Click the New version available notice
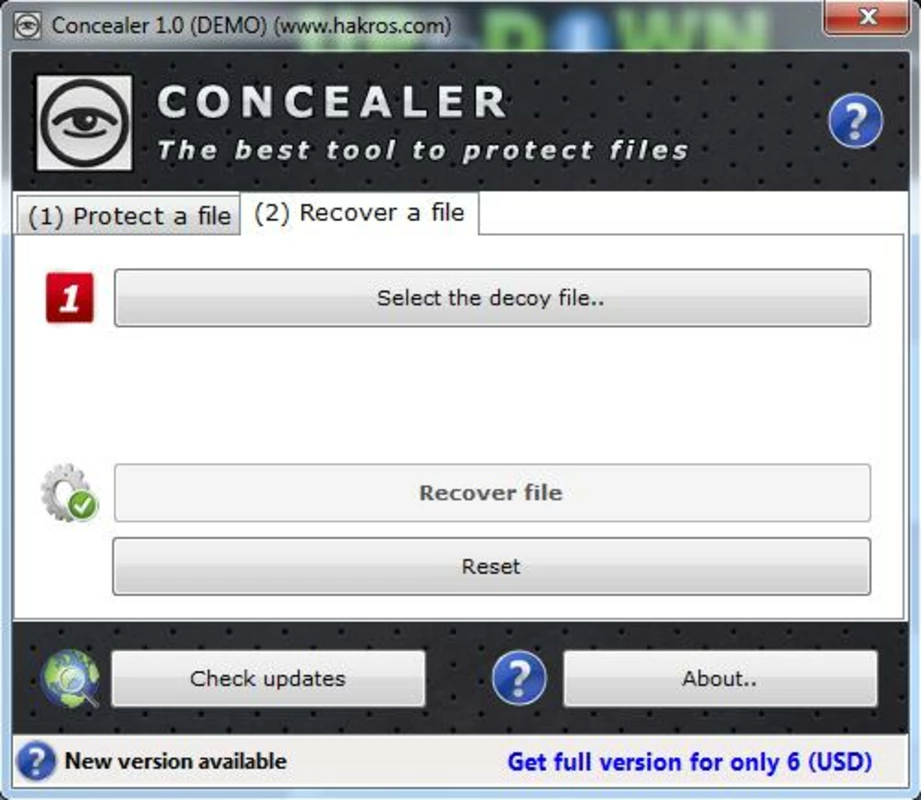The width and height of the screenshot is (921, 800). click(x=176, y=761)
